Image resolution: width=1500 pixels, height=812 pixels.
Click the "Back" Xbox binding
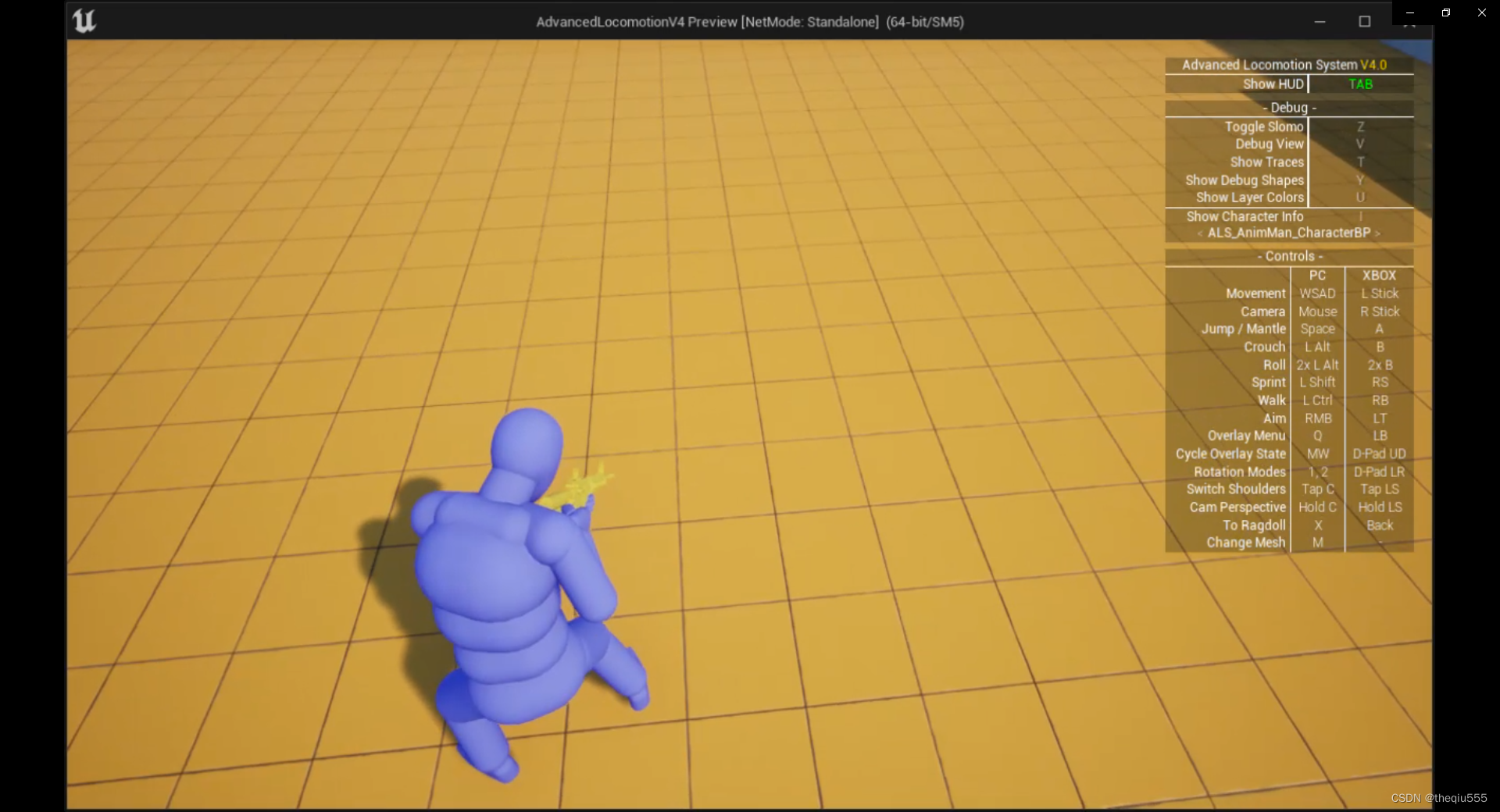1380,525
